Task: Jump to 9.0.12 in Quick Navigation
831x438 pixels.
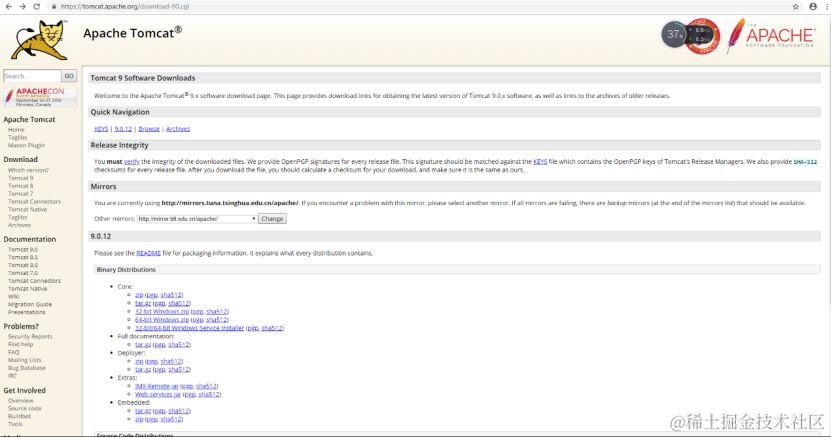Action: 123,129
